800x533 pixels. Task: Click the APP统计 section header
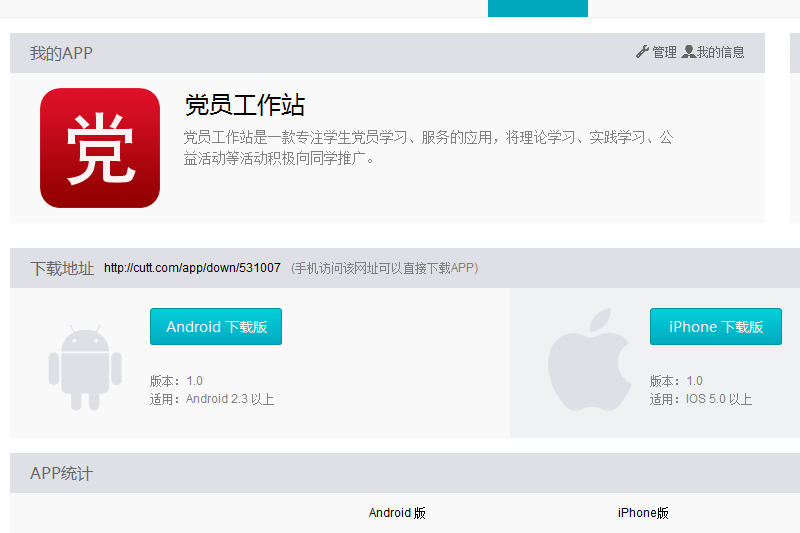pyautogui.click(x=61, y=473)
